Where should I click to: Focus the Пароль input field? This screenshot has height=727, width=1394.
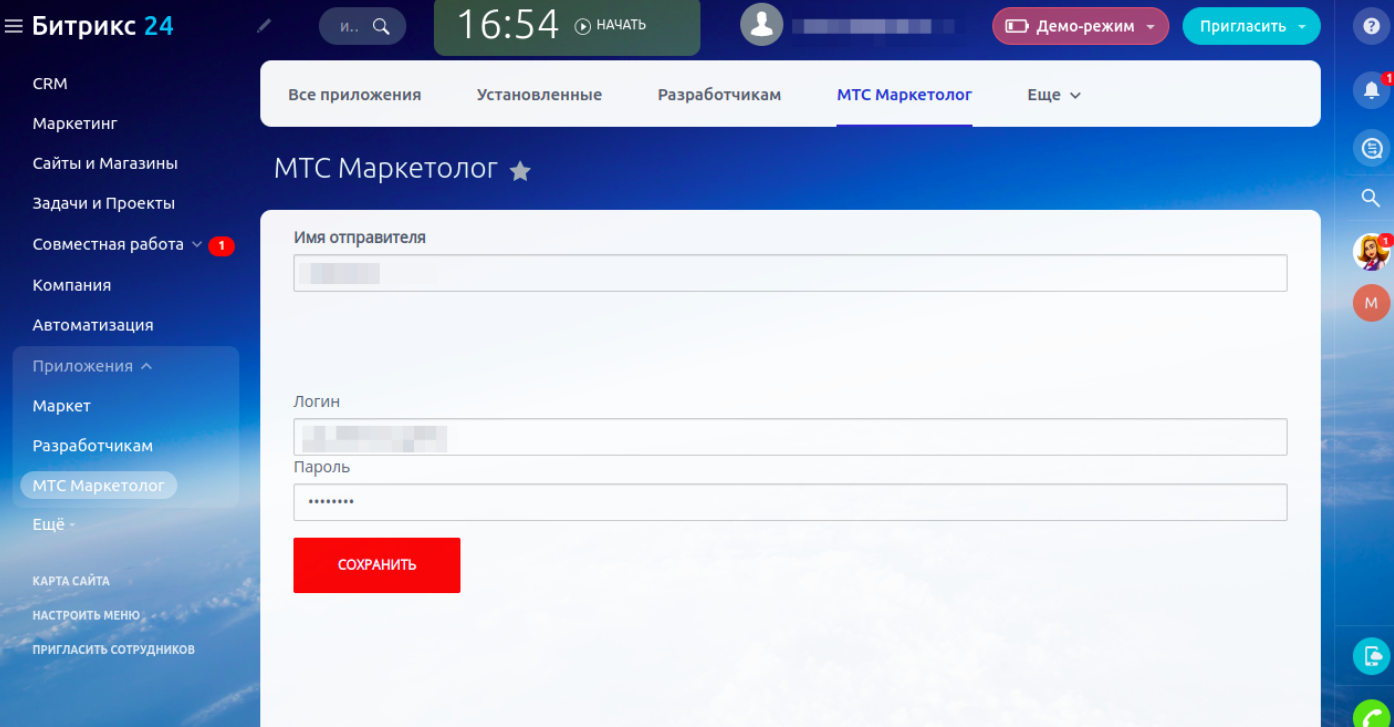click(790, 502)
